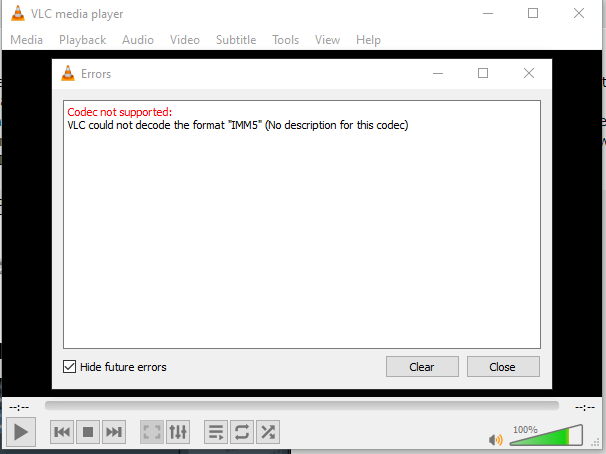Jump to previous media track

pyautogui.click(x=62, y=432)
